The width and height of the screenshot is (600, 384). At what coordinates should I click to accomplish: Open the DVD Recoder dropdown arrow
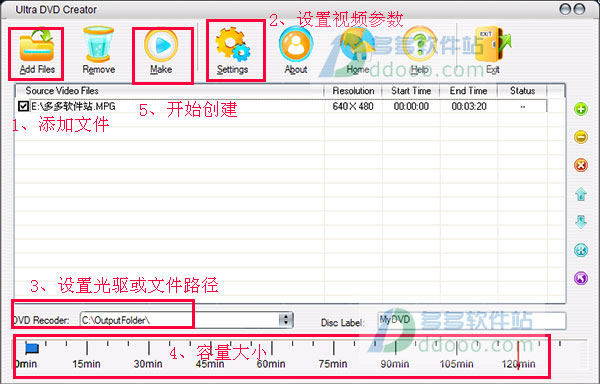click(286, 320)
